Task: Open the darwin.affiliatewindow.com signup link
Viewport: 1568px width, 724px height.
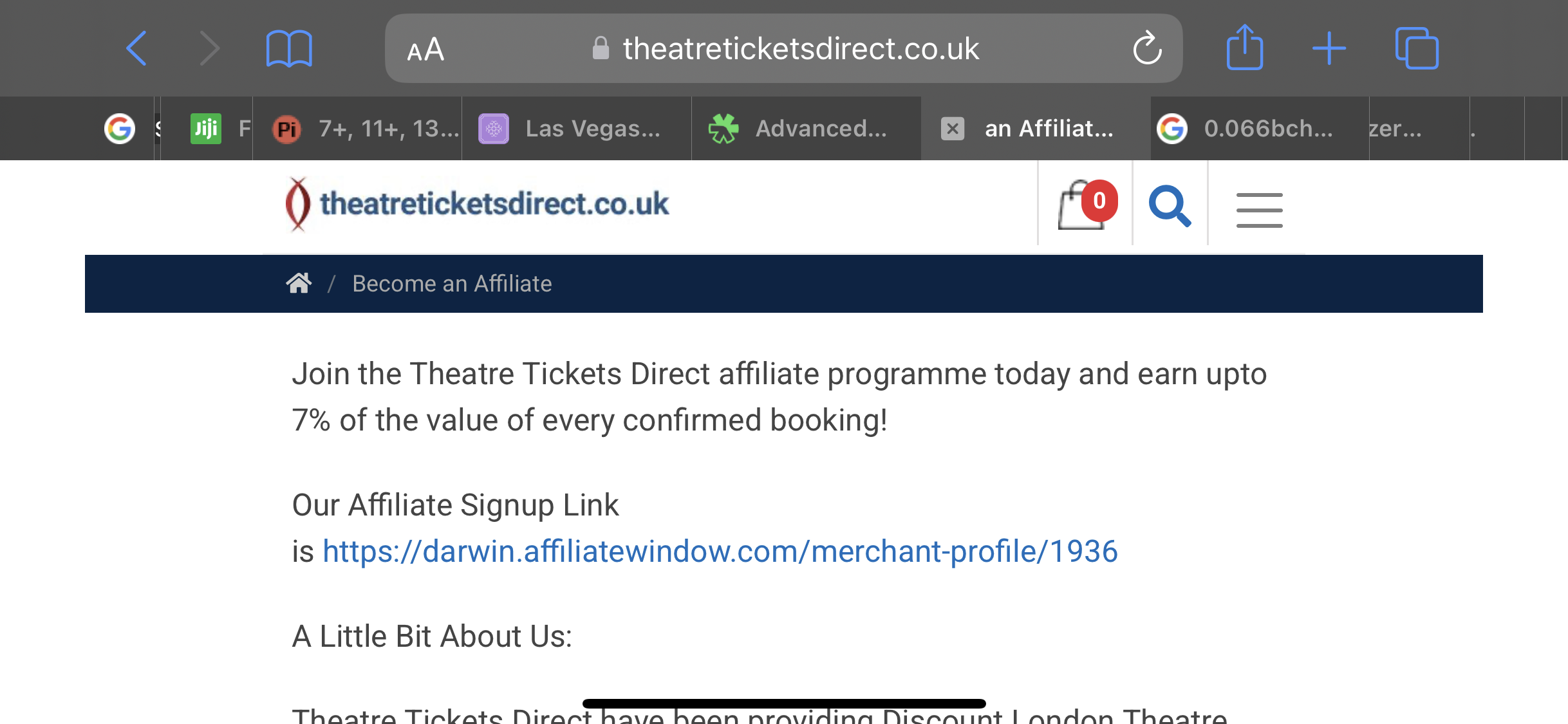Action: point(720,552)
